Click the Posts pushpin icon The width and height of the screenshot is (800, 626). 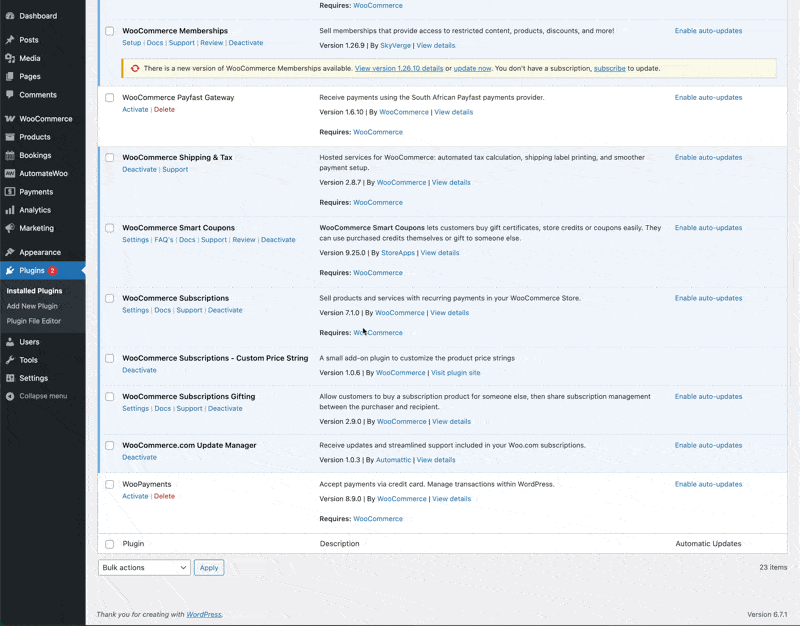point(10,40)
